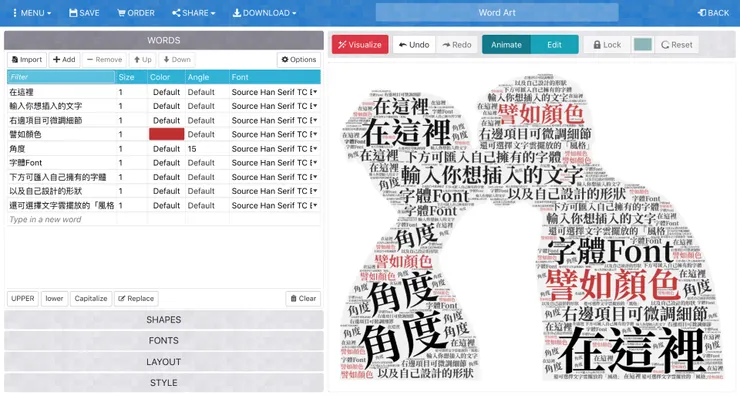Move the word Down
This screenshot has height=396, width=740.
[177, 59]
